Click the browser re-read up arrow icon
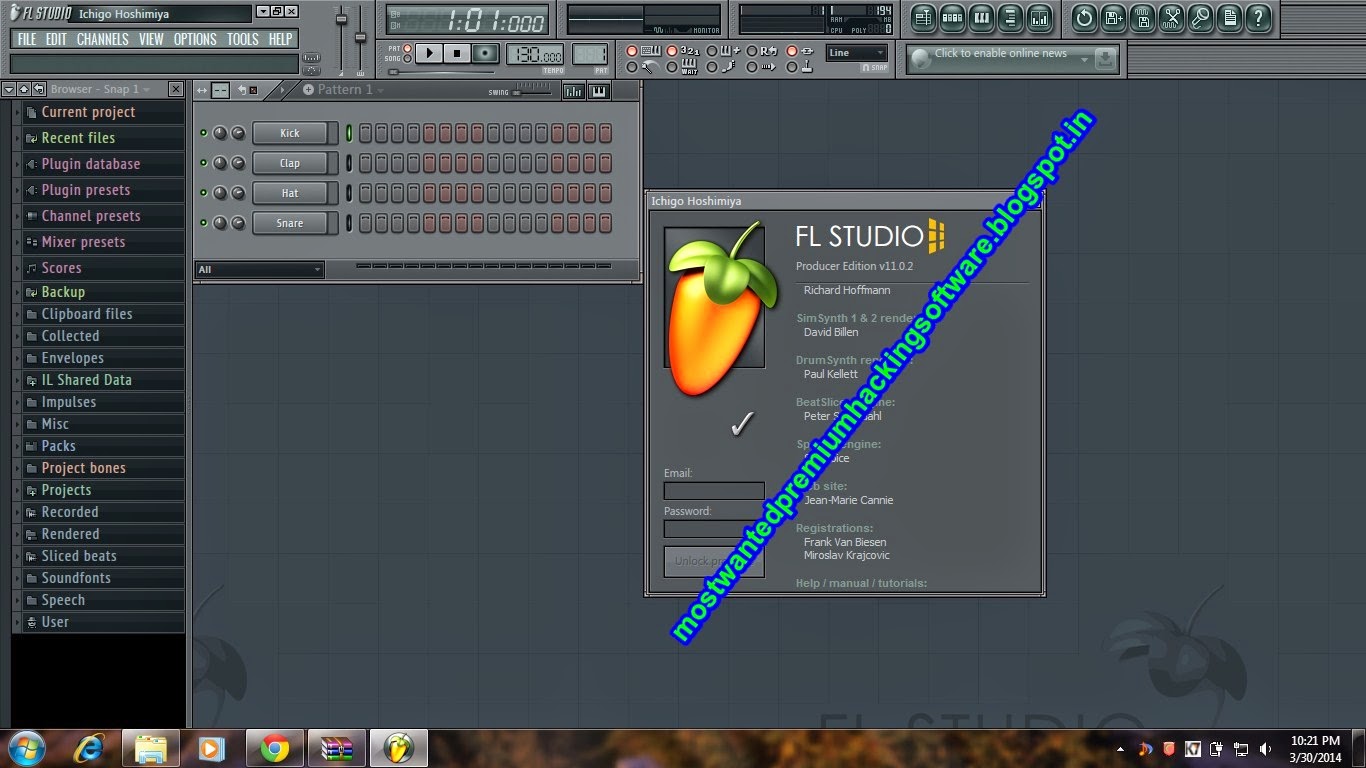This screenshot has height=768, width=1366. pyautogui.click(x=24, y=89)
